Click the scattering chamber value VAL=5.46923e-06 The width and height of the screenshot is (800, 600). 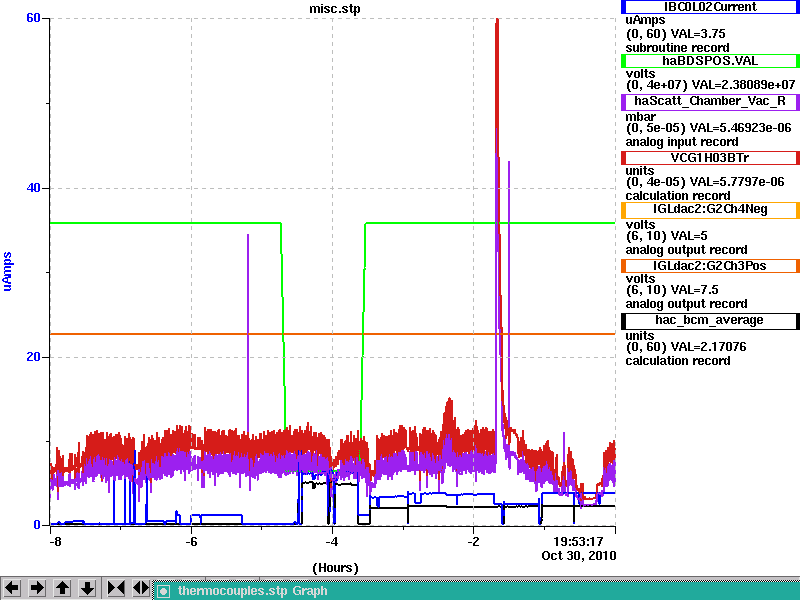click(x=741, y=128)
